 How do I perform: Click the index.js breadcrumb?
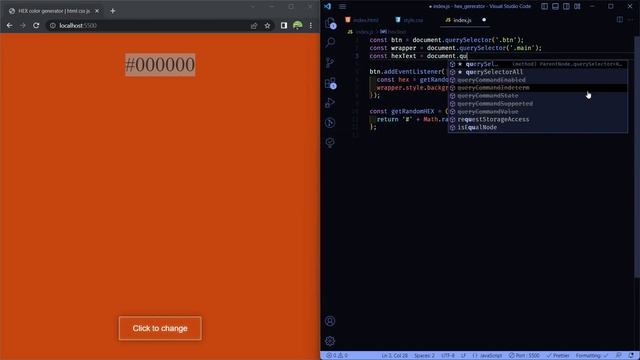pyautogui.click(x=360, y=32)
